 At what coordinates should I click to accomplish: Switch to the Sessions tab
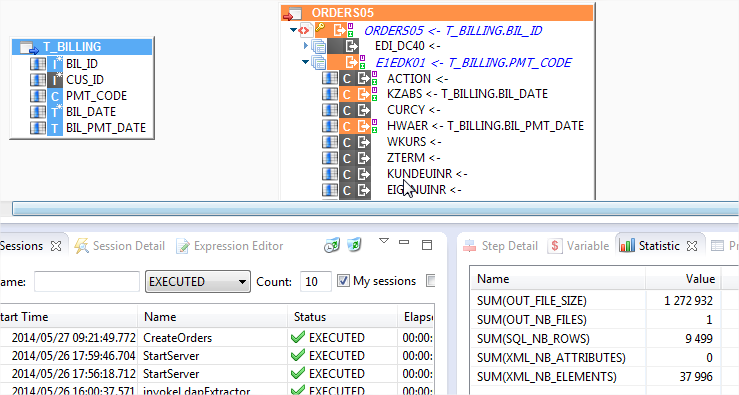(22, 246)
